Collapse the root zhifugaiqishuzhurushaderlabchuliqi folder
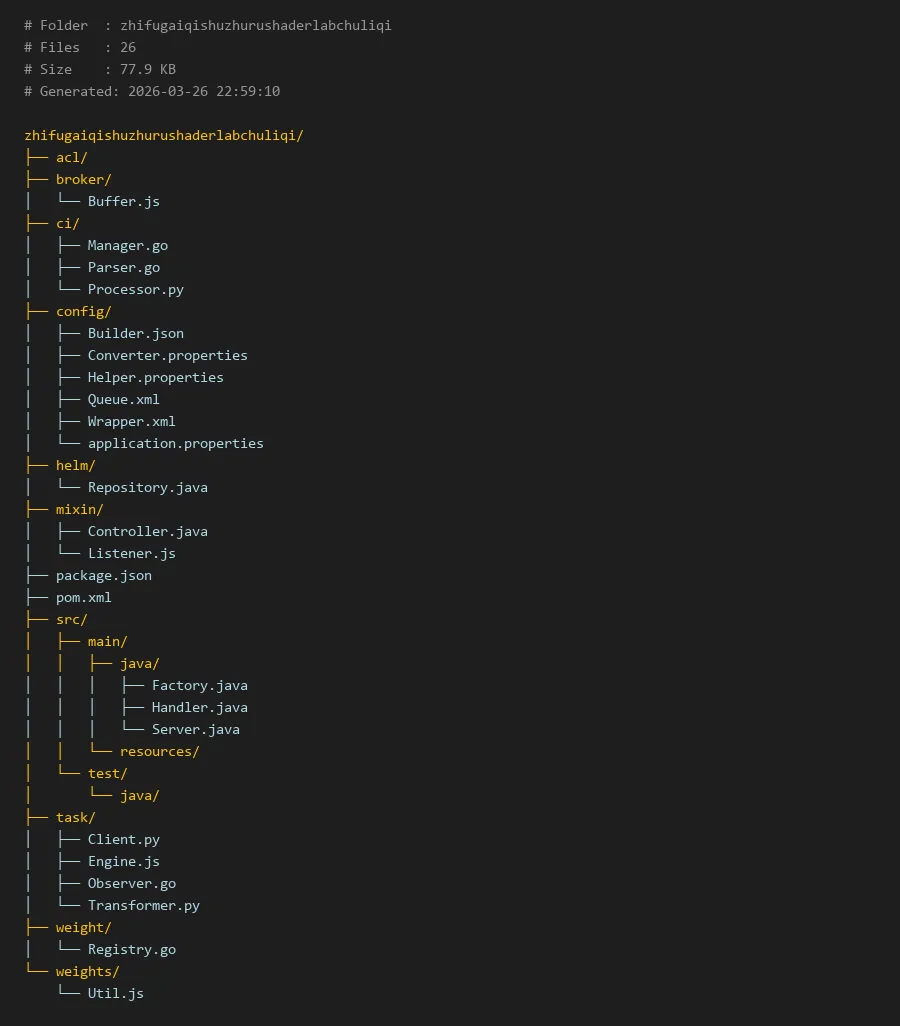 click(163, 135)
